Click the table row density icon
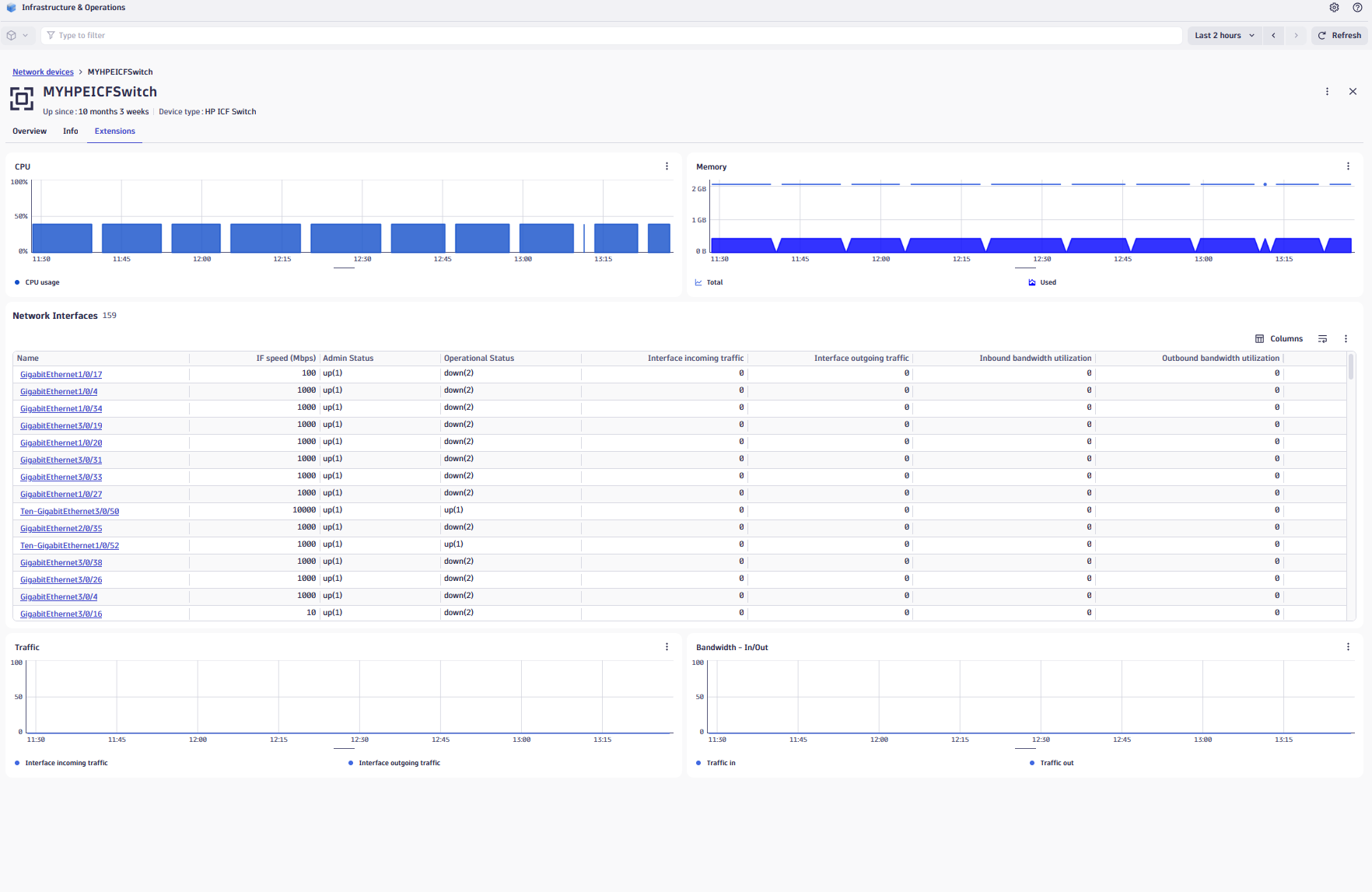 (x=1322, y=339)
